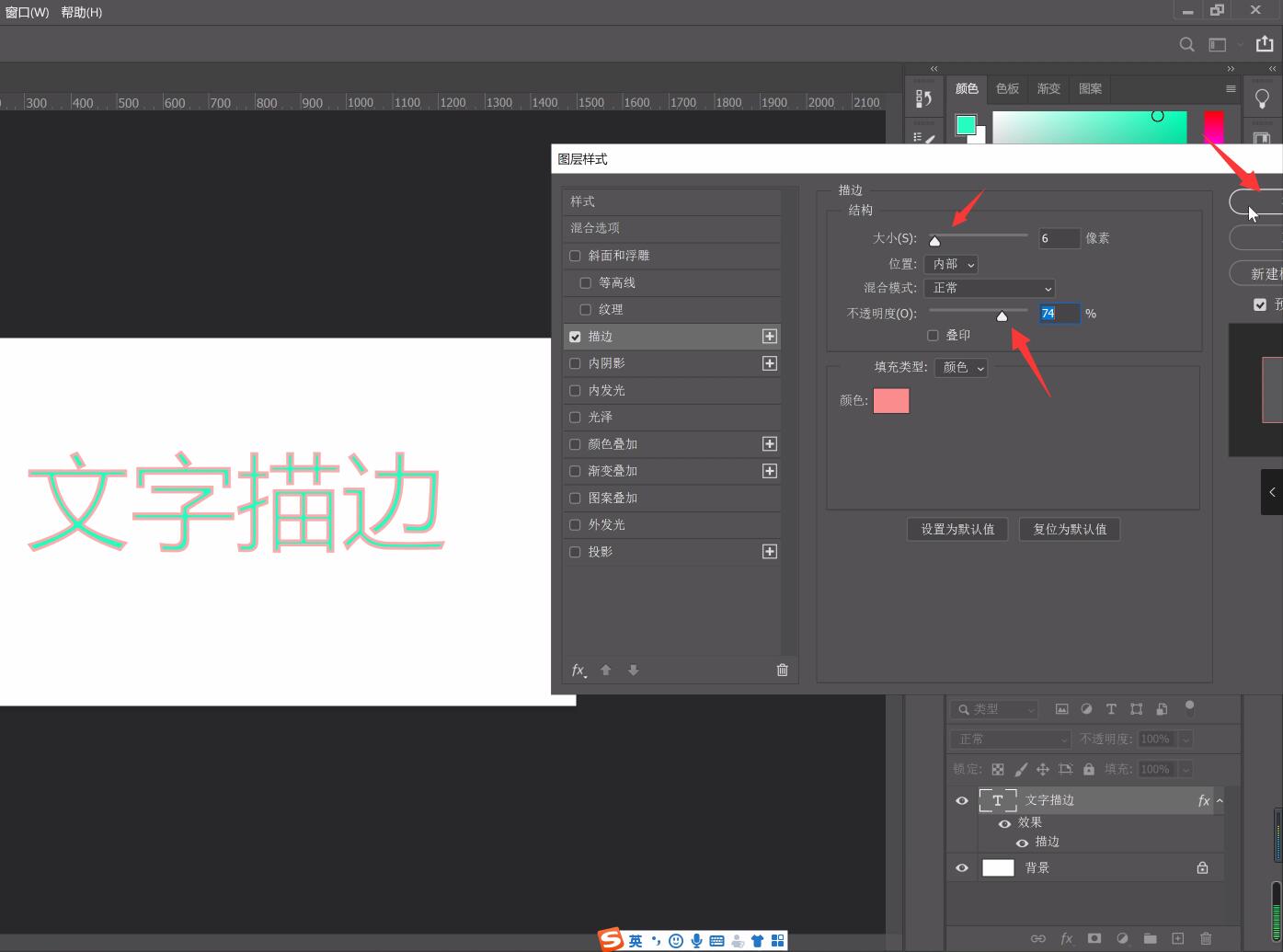
Task: Collapse effects list of 文字描边 layer
Action: [1220, 800]
